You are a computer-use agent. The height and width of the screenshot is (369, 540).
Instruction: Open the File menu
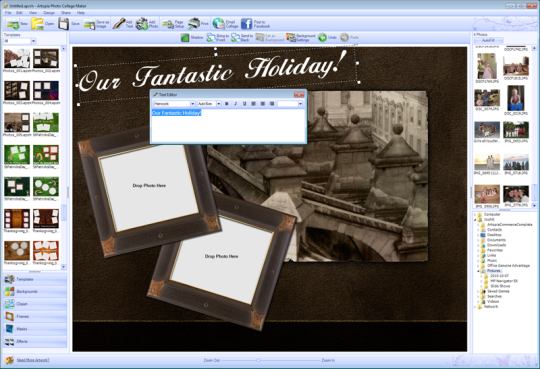(8, 13)
